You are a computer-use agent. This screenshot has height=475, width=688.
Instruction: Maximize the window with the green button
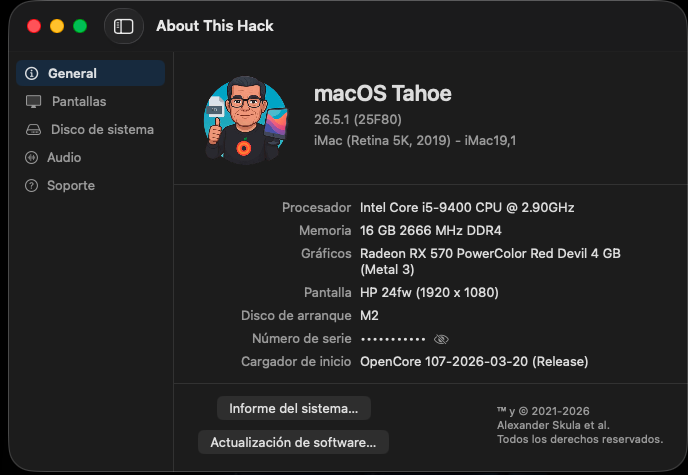pyautogui.click(x=80, y=26)
